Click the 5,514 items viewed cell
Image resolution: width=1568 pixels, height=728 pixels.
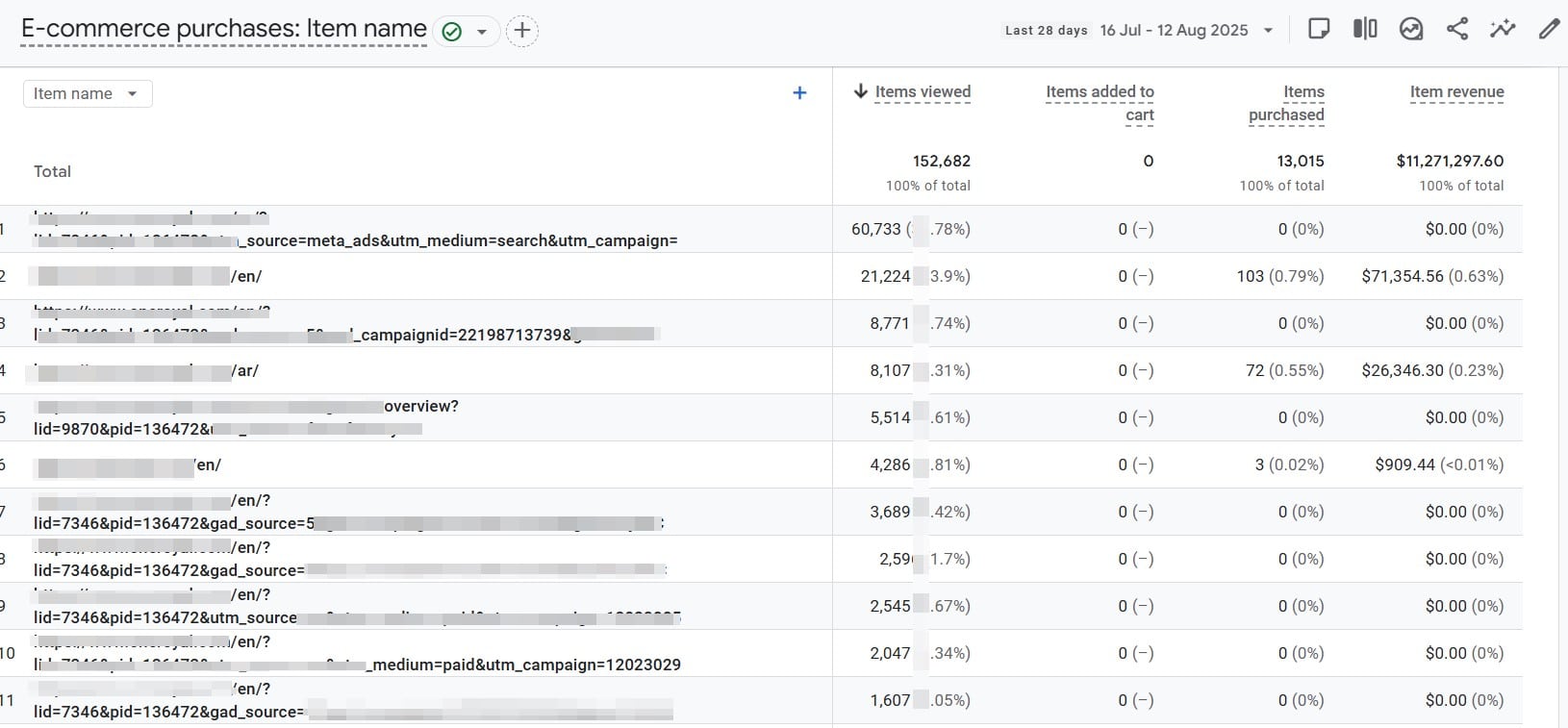pyautogui.click(x=920, y=417)
